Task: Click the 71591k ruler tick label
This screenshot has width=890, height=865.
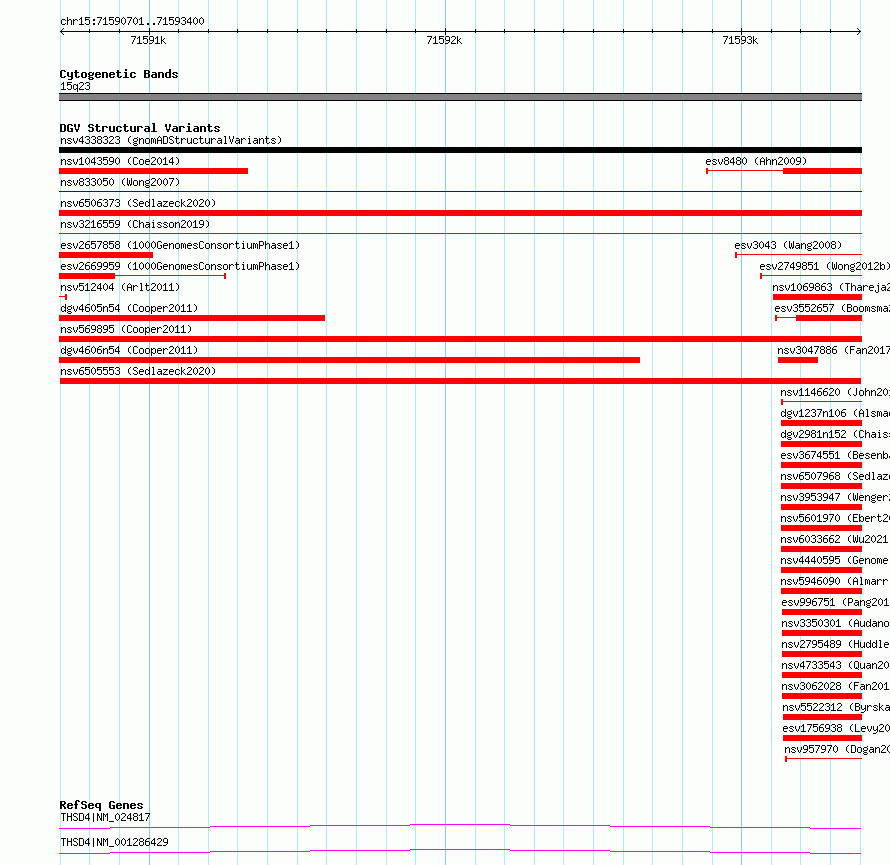Action: [148, 40]
